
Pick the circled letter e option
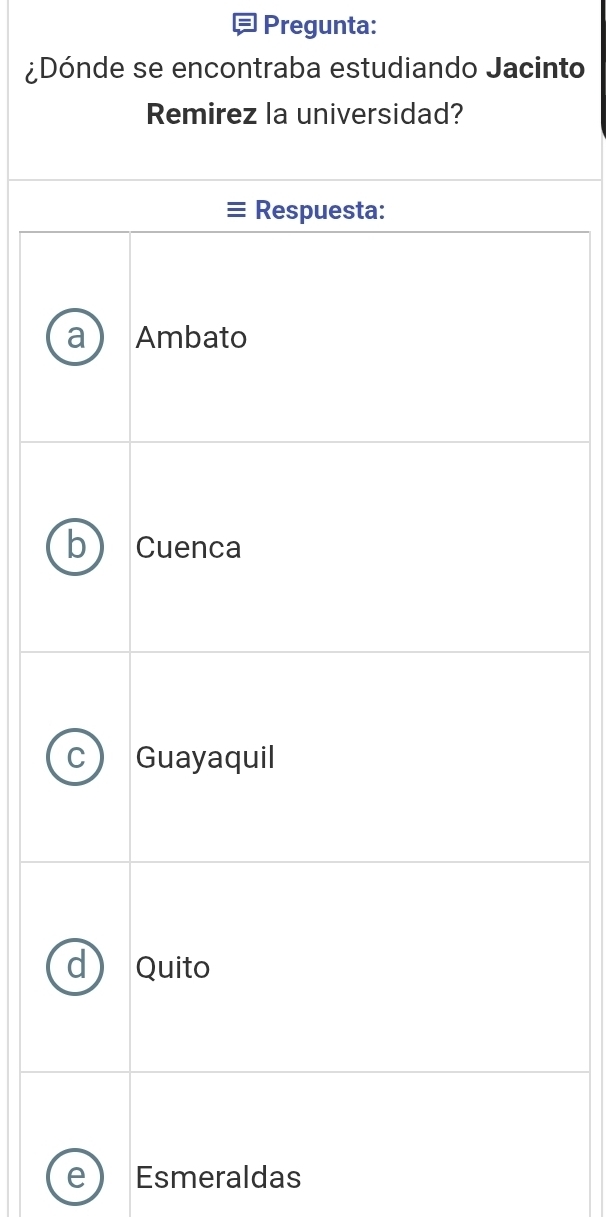pos(74,1177)
